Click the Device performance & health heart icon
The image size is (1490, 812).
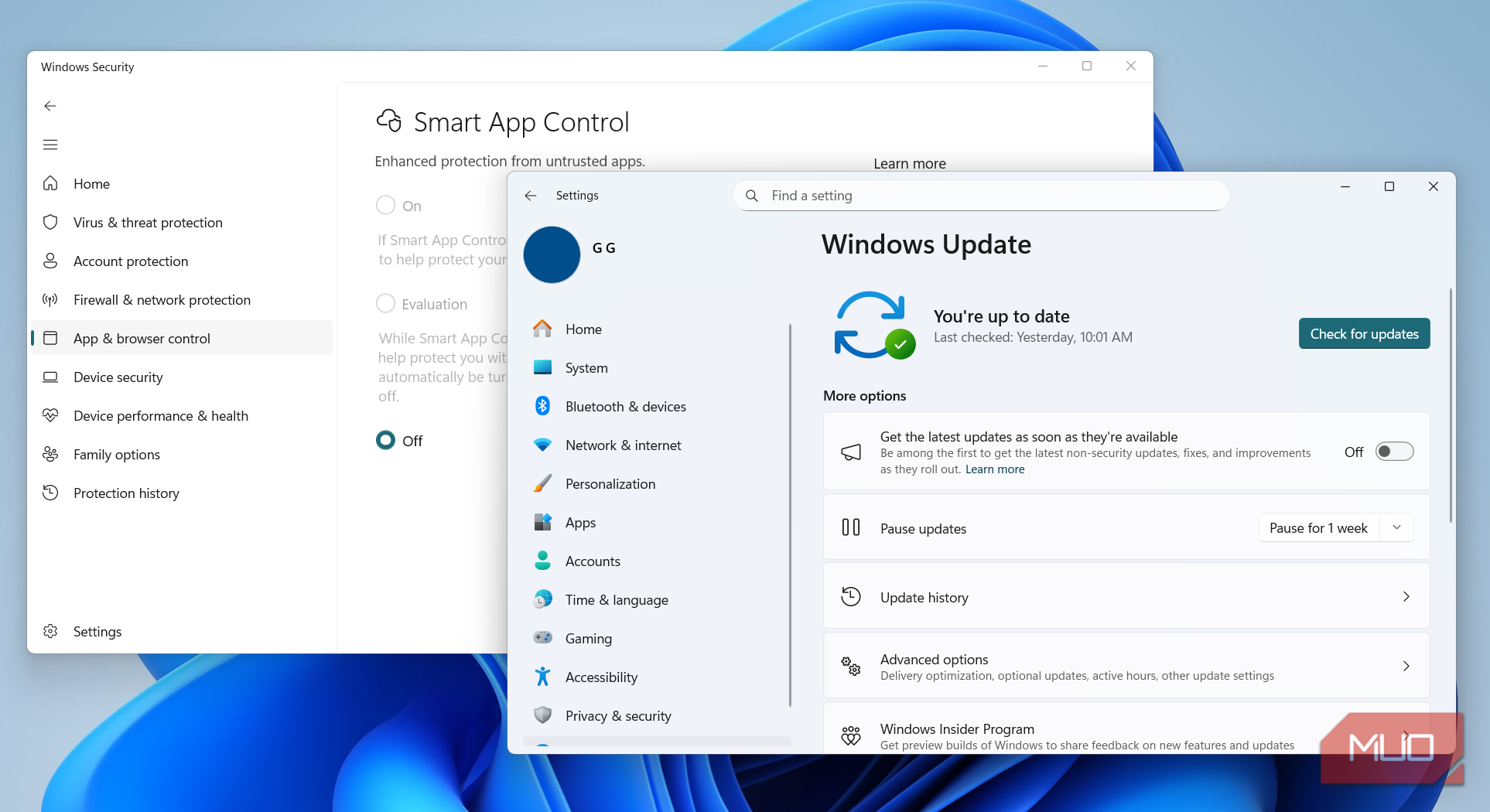coord(50,416)
